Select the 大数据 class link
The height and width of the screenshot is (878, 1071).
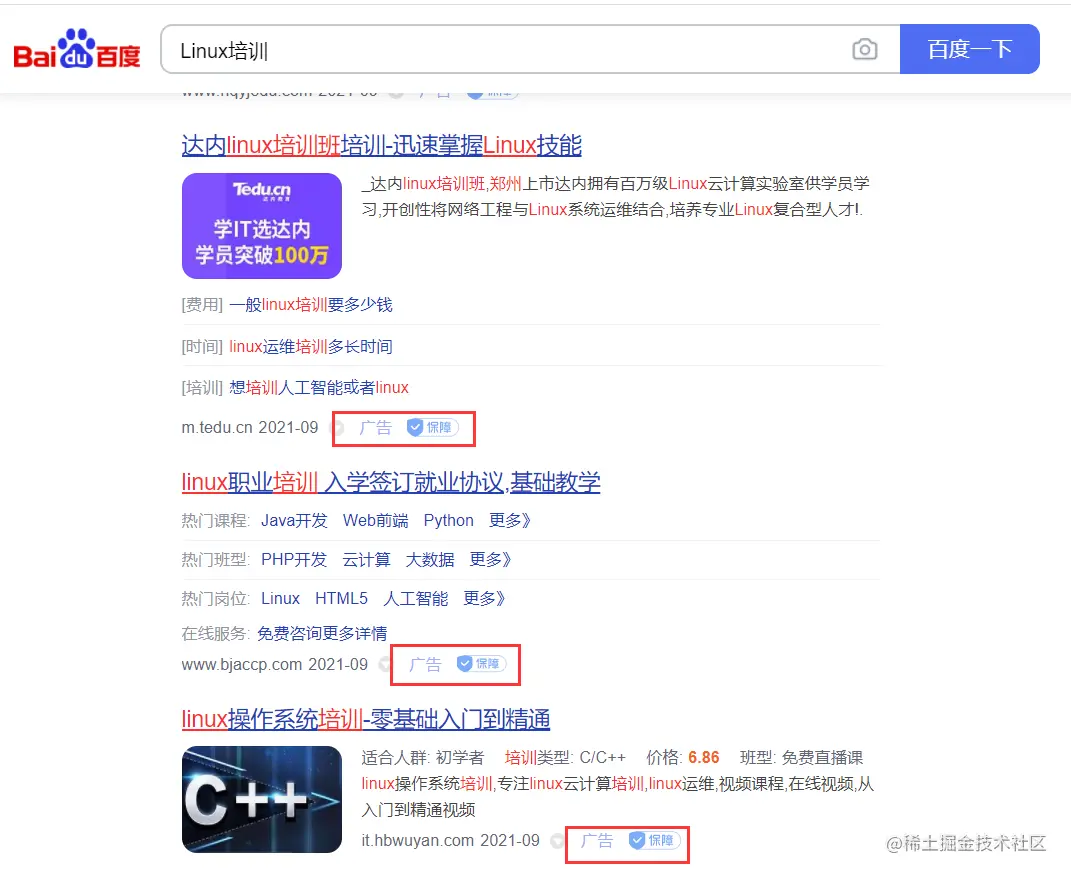tap(430, 560)
